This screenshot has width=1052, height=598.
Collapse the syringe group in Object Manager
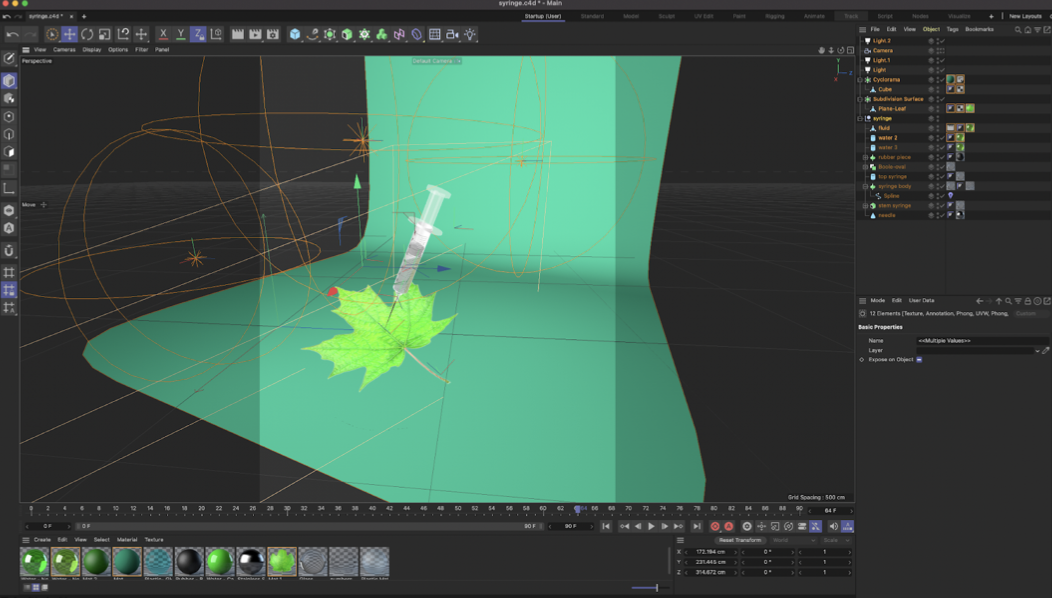pos(860,118)
